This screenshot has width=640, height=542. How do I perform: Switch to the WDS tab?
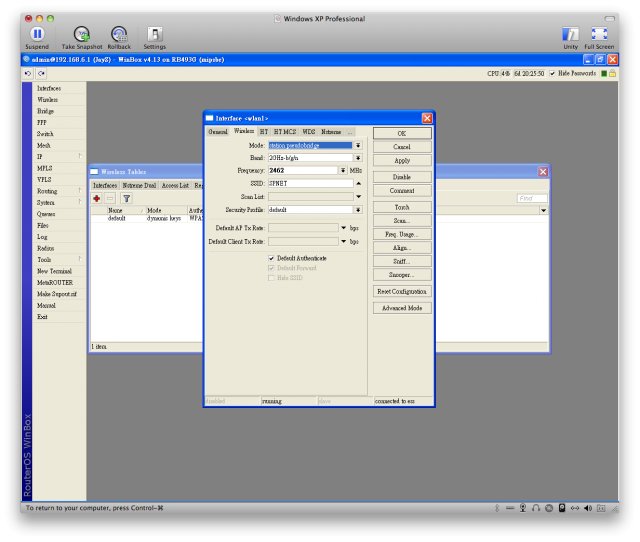[309, 132]
